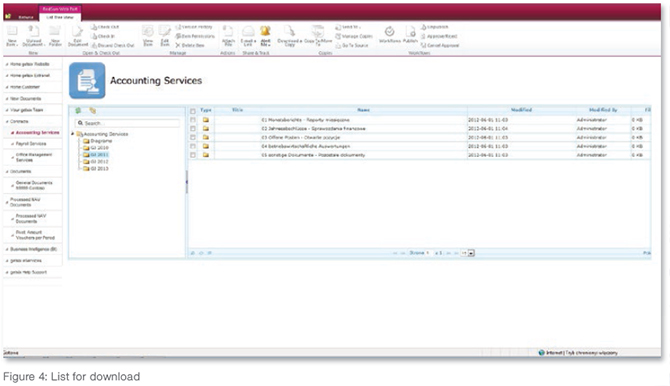Viewport: 670px width, 386px height.
Task: Switch to the ribbon tab left of List tree view
Action: 26,17
